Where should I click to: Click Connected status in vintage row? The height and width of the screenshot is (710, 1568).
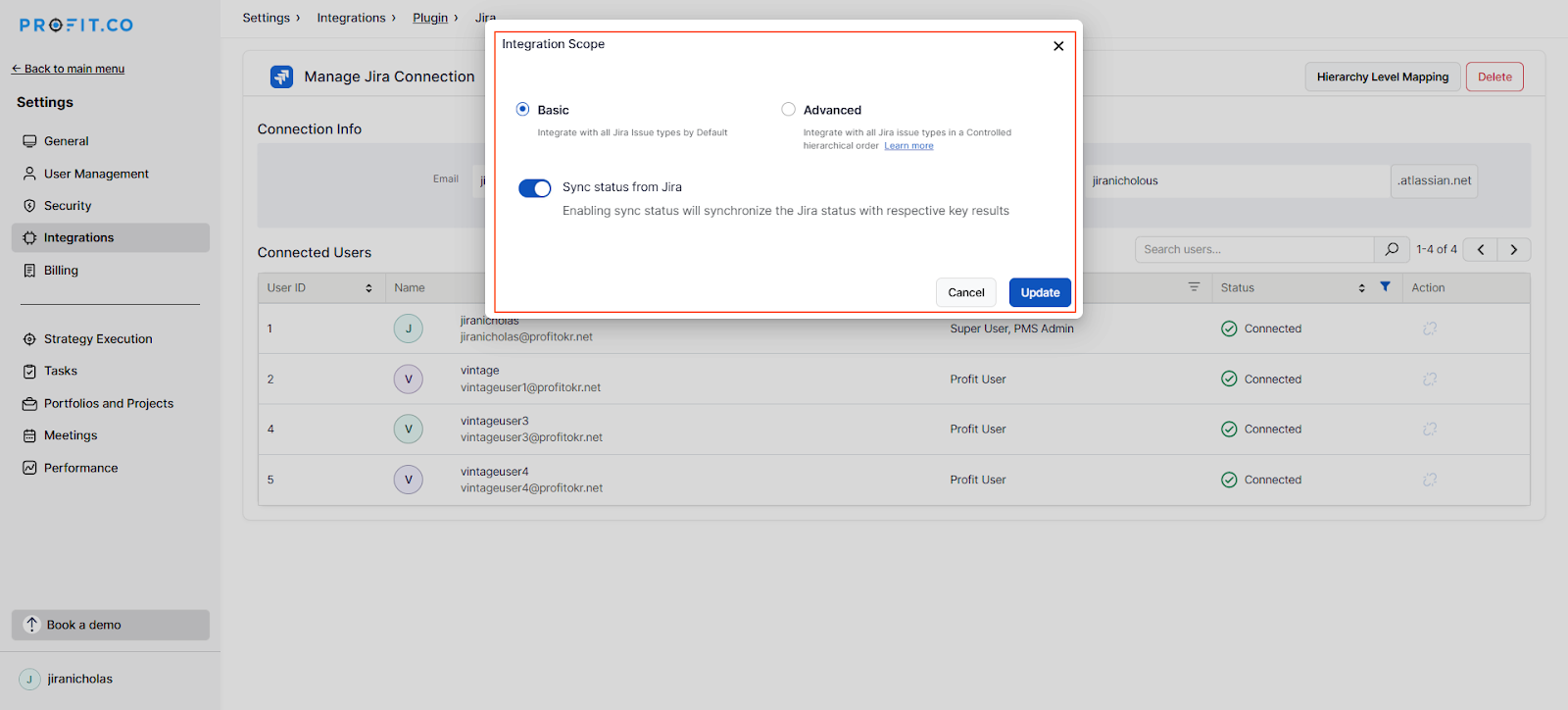(x=1261, y=379)
